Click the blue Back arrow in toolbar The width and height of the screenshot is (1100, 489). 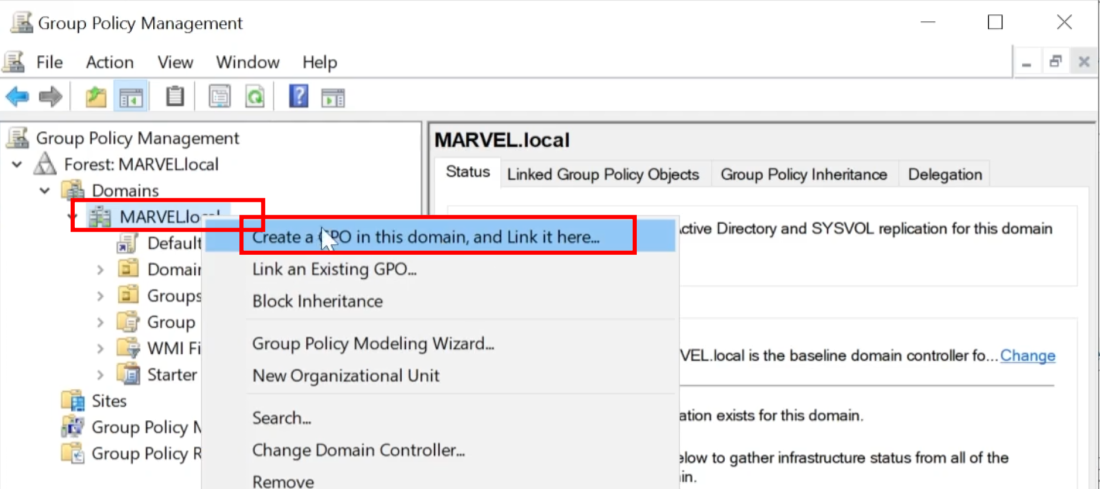[17, 97]
